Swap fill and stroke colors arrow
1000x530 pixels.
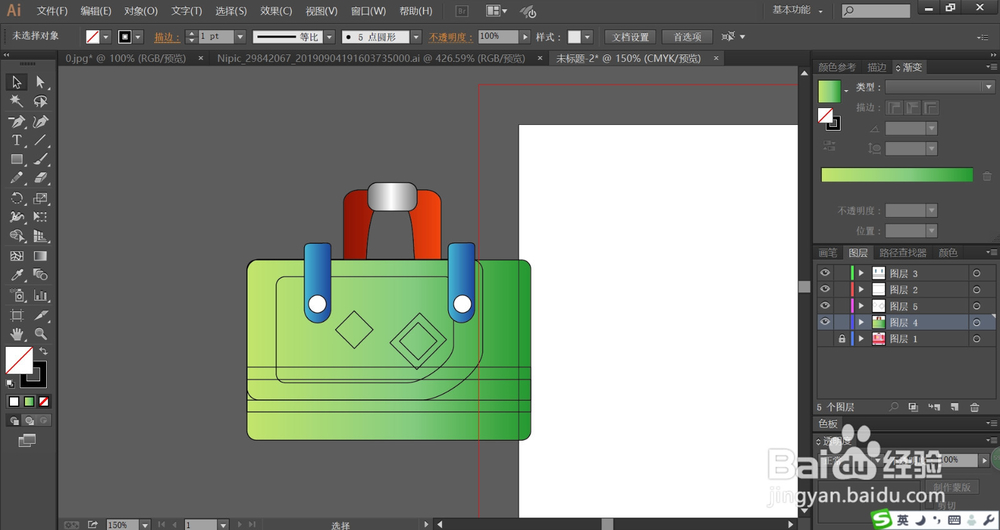pyautogui.click(x=43, y=351)
